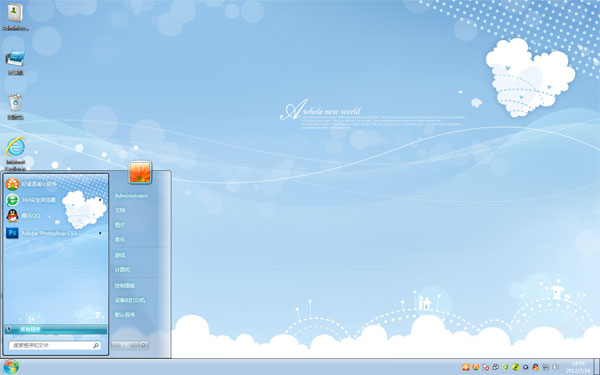The width and height of the screenshot is (600, 375).
Task: Open the shutdown options arrow
Action: (x=144, y=345)
